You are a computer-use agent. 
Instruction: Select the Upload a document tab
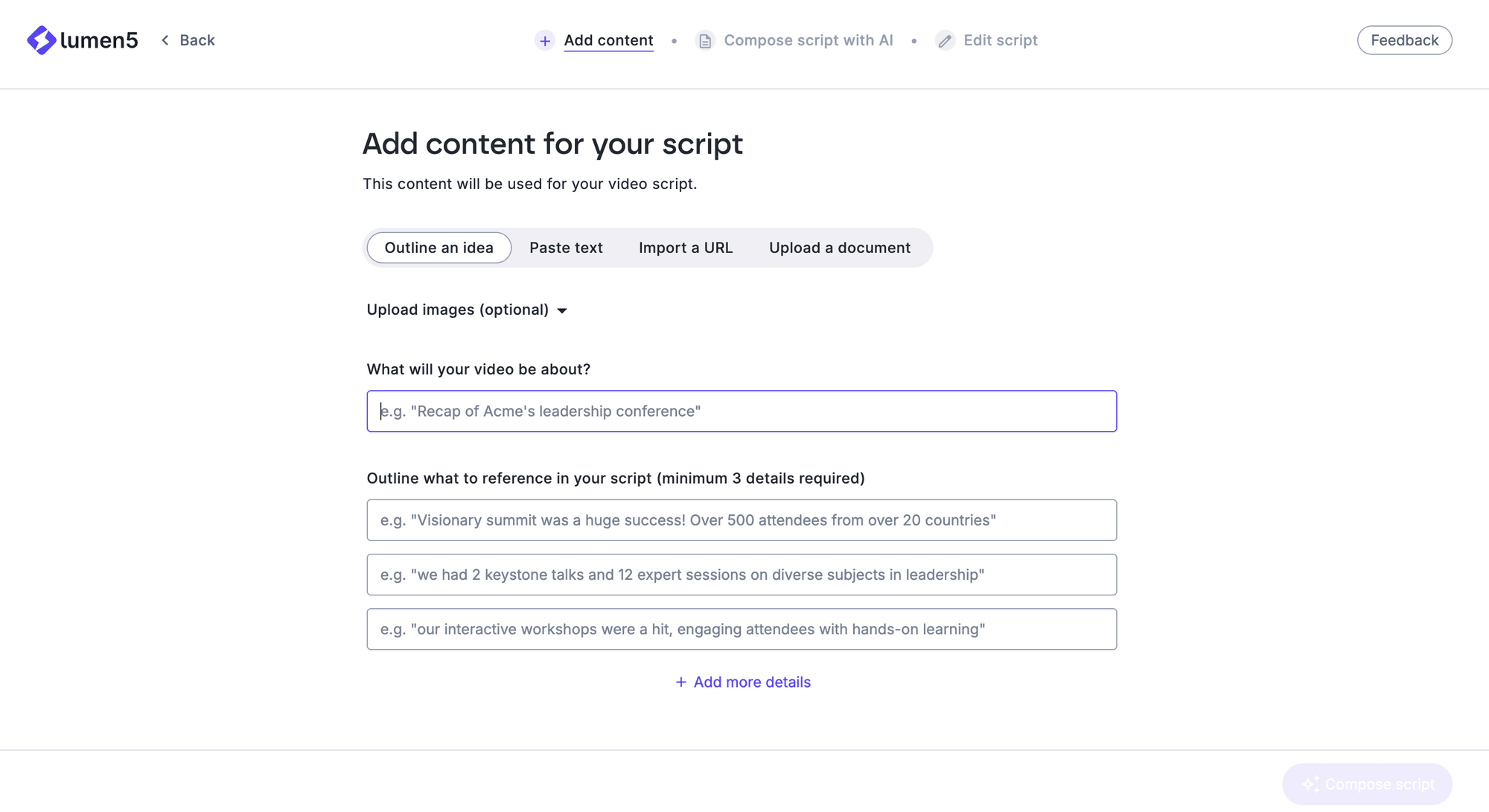click(840, 247)
